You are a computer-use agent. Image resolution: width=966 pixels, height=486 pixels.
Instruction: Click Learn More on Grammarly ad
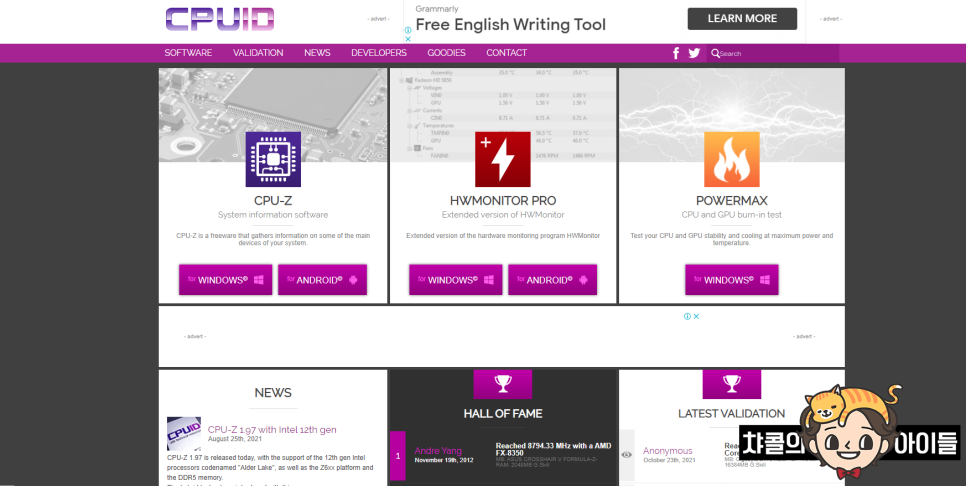click(742, 18)
